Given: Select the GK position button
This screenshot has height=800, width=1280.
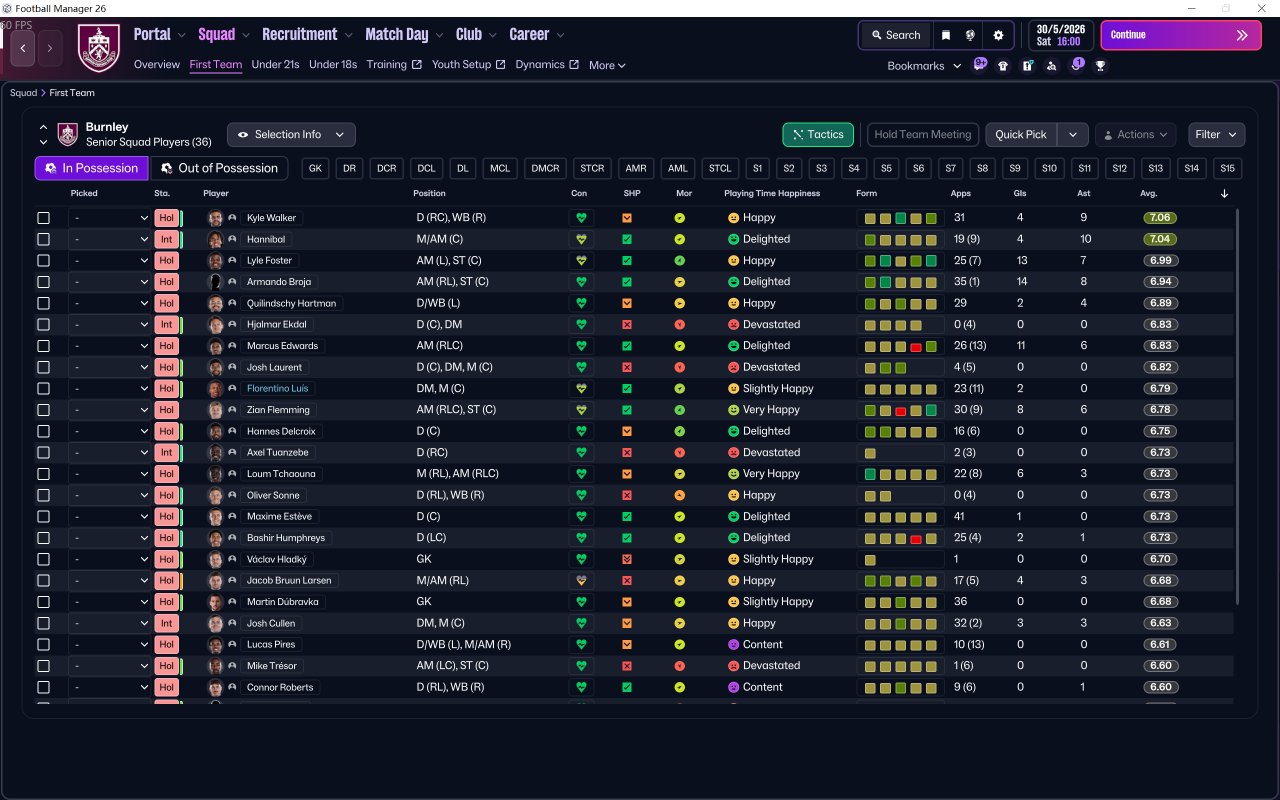Looking at the screenshot, I should pos(316,168).
